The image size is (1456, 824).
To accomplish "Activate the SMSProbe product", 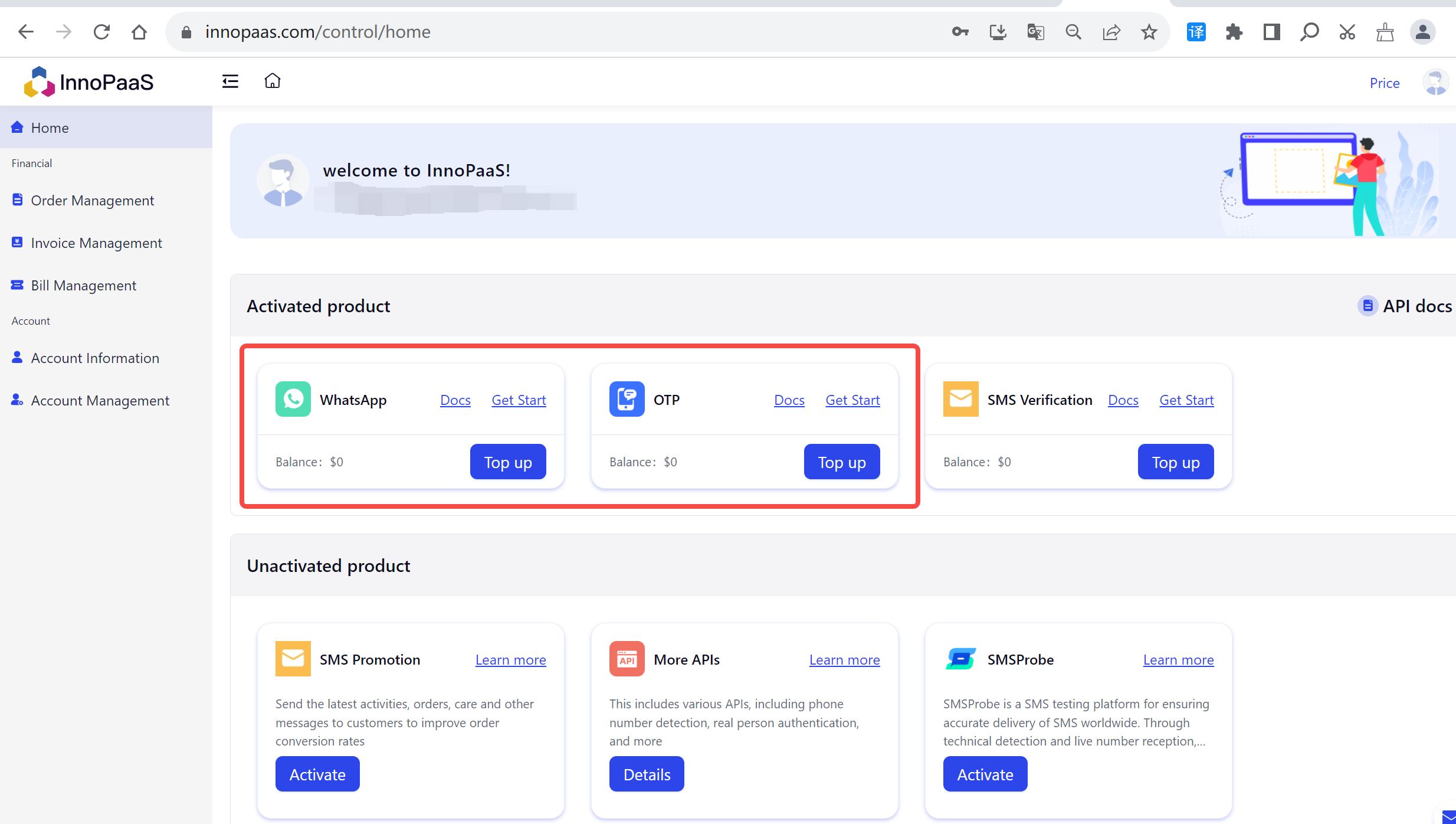I will click(985, 774).
